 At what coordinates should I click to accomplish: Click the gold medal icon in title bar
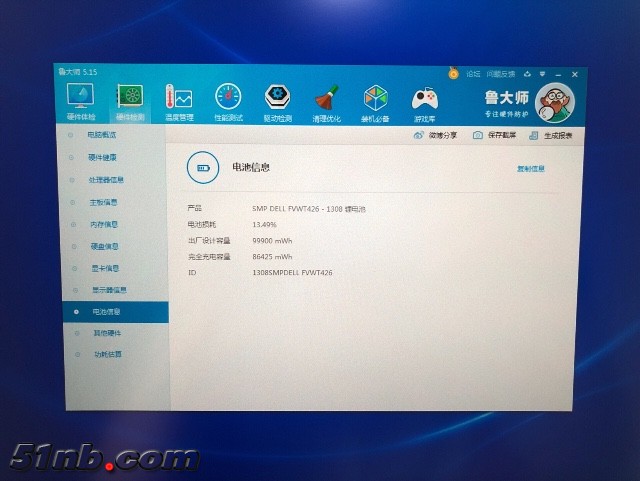453,73
